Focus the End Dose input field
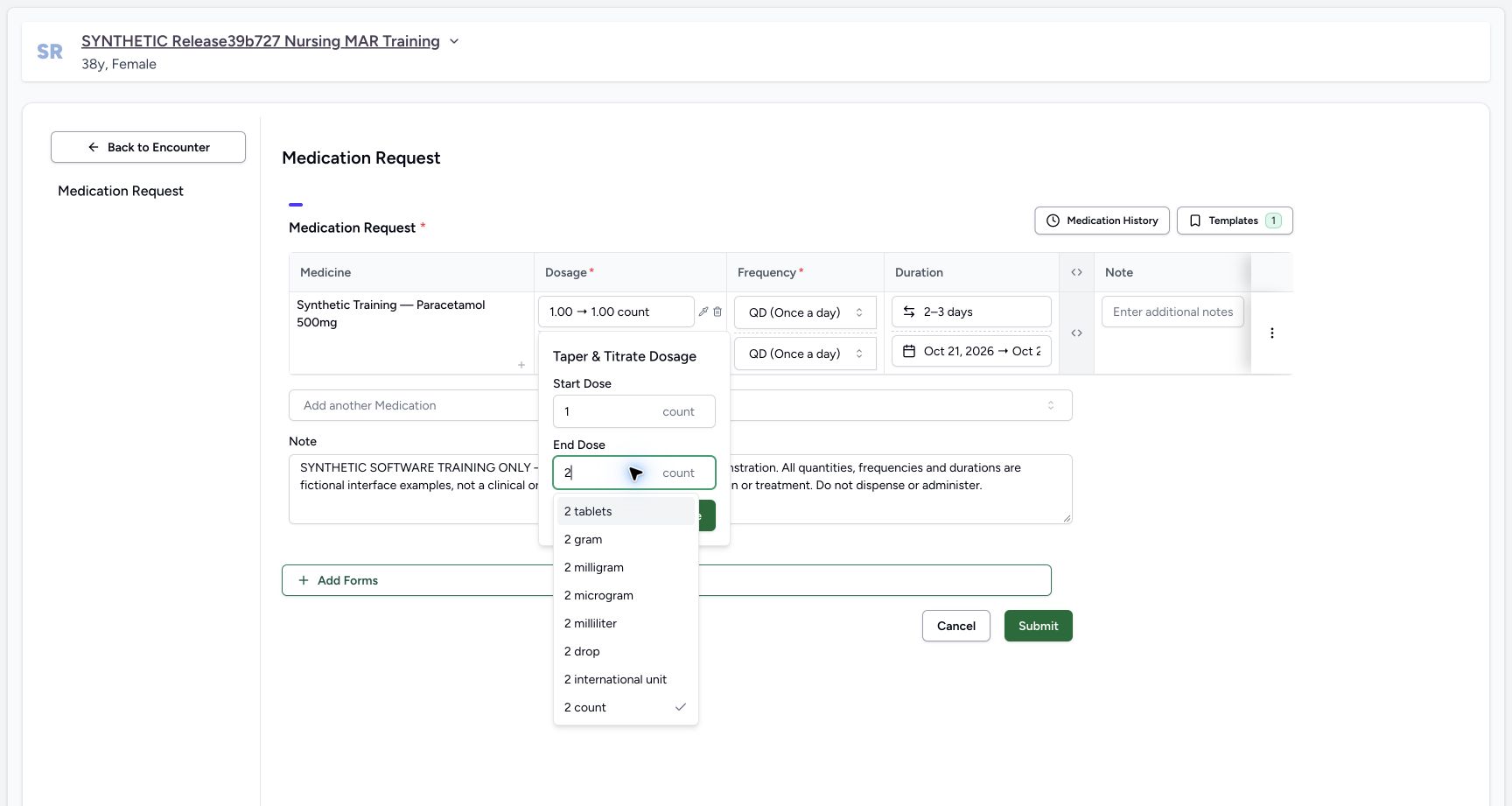This screenshot has height=806, width=1512. (x=634, y=473)
